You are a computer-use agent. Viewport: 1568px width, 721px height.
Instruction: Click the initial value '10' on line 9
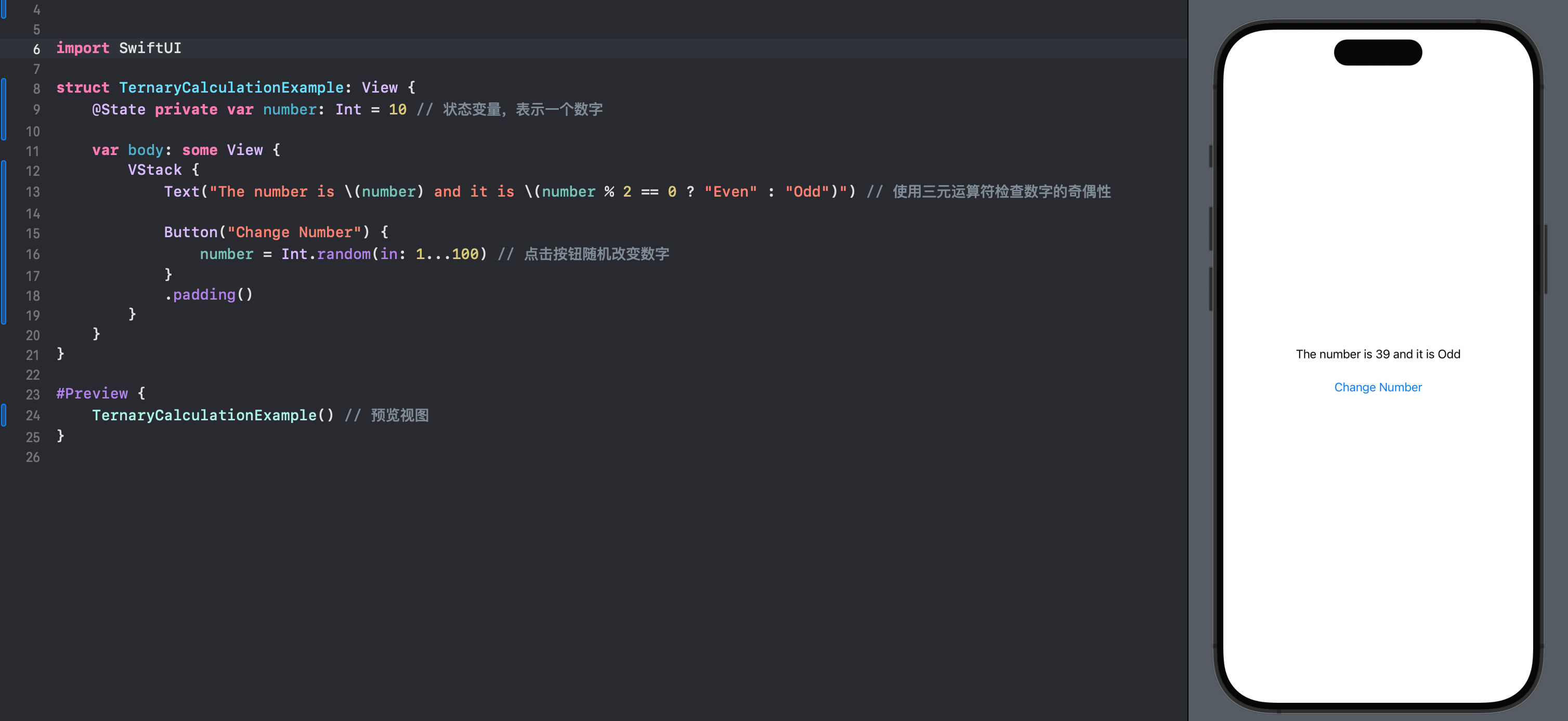click(398, 110)
